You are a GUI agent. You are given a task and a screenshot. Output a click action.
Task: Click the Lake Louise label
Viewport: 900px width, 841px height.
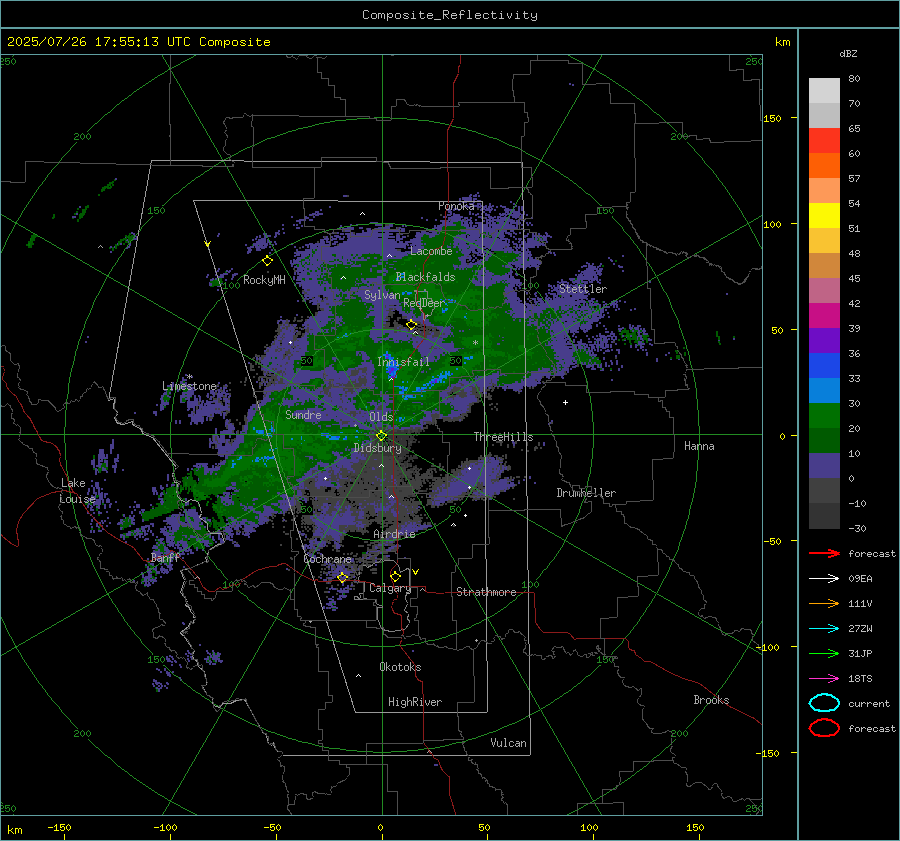tap(77, 491)
